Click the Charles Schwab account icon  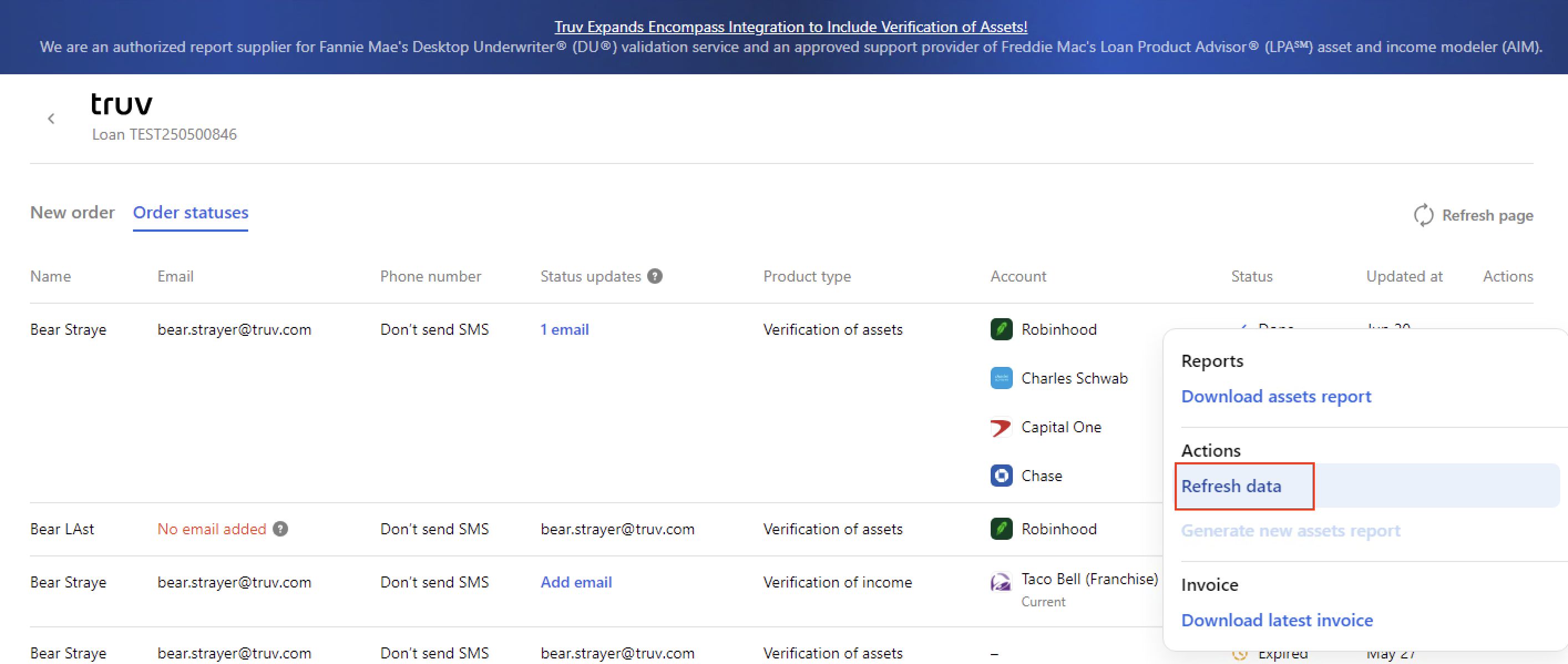pyautogui.click(x=1001, y=379)
